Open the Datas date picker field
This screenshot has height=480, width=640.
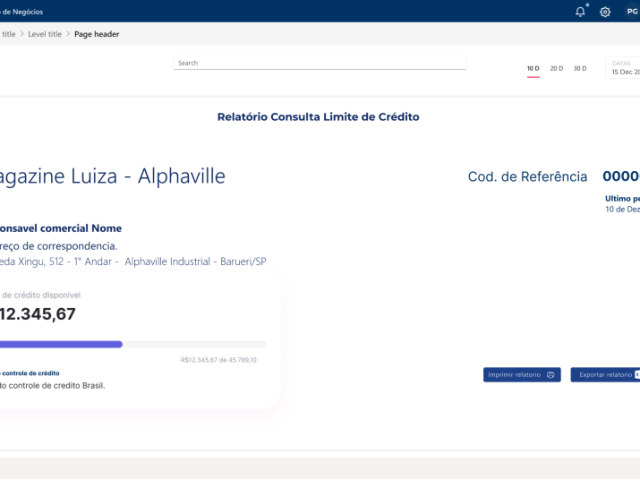[623, 68]
